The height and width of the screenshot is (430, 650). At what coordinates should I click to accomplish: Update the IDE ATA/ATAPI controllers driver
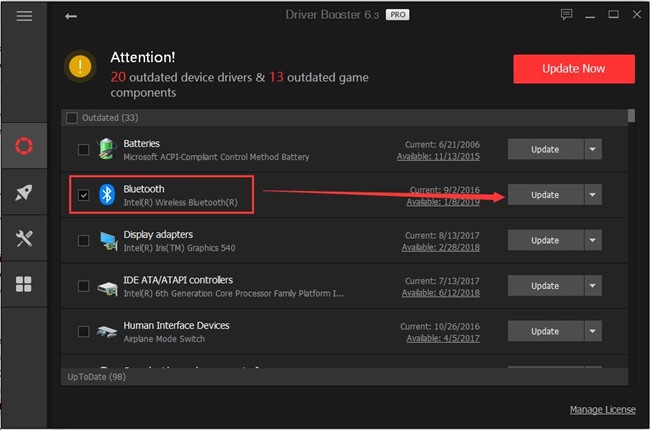[546, 286]
